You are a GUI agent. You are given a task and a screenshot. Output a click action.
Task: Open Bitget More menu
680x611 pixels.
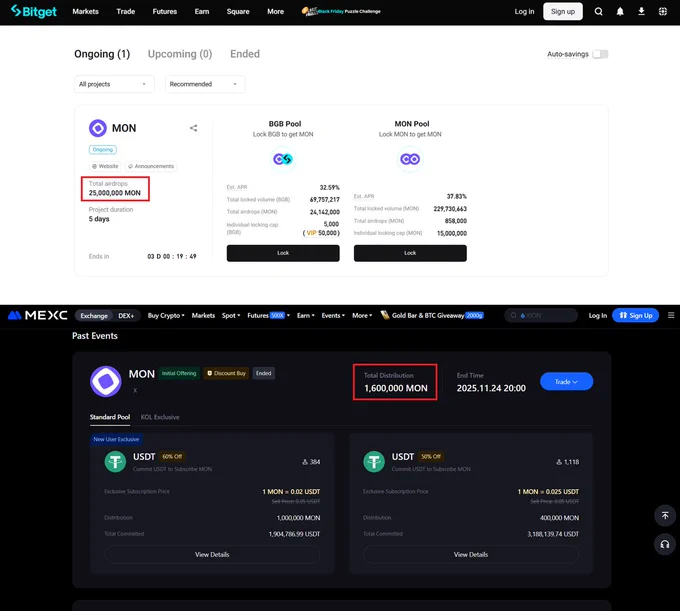point(275,12)
